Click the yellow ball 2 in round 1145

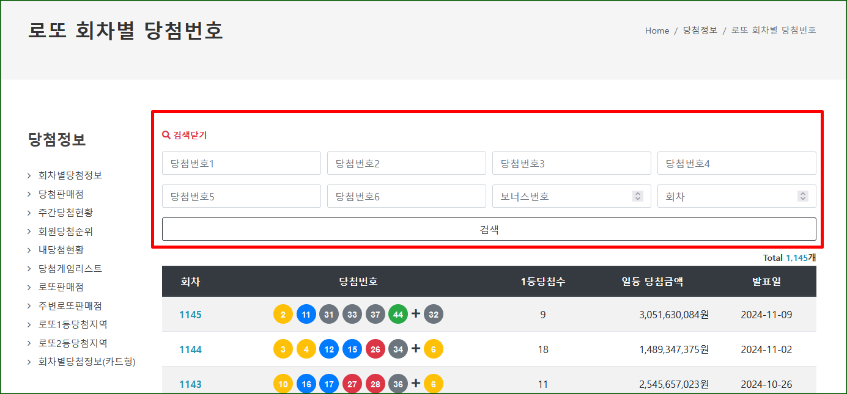pyautogui.click(x=283, y=314)
